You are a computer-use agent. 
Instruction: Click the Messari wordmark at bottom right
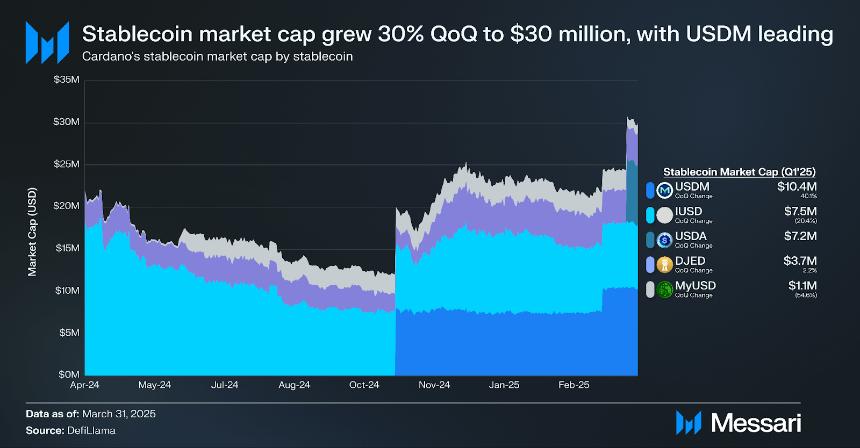coord(755,422)
